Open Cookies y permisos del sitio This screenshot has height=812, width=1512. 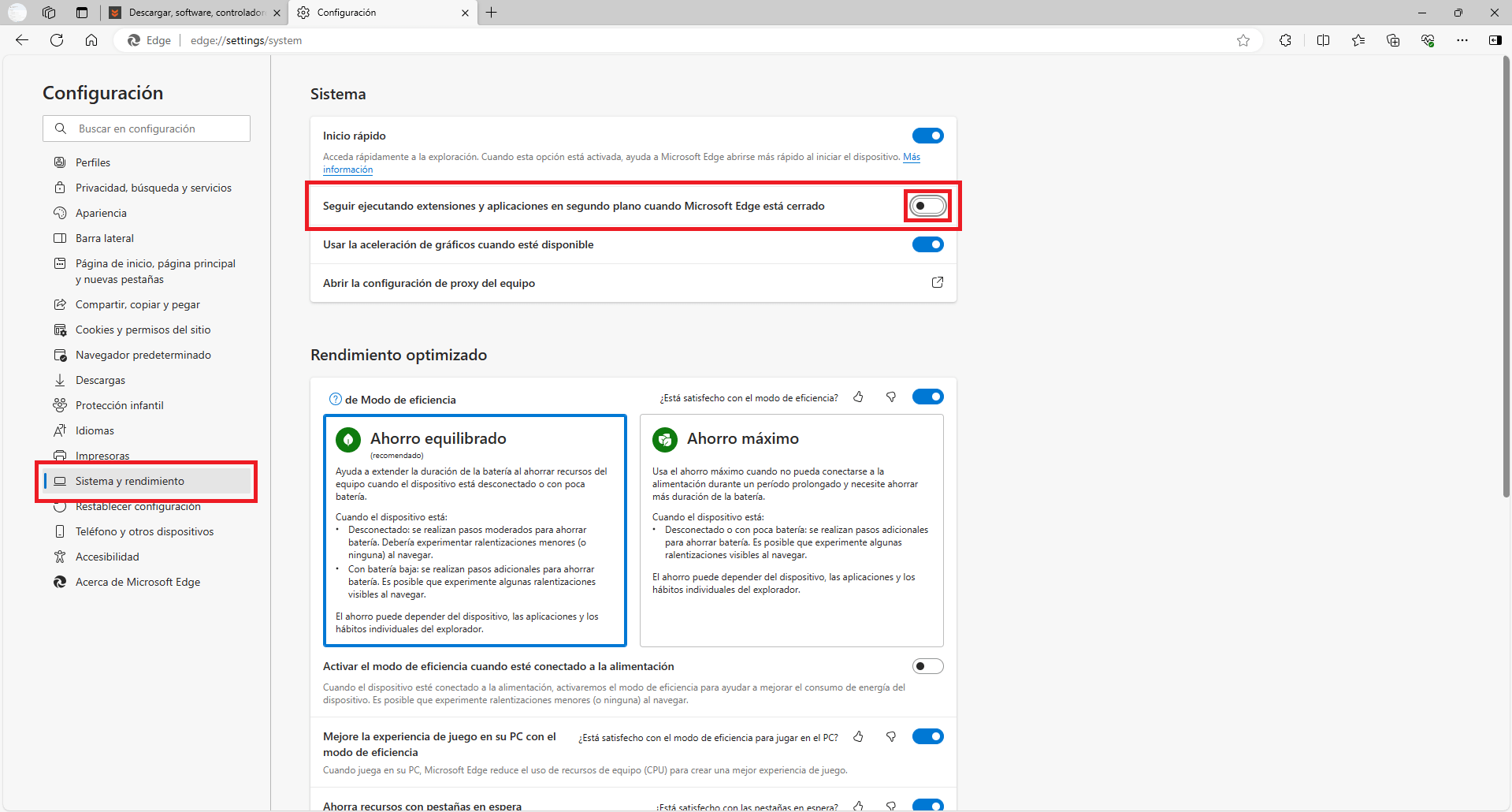click(147, 330)
